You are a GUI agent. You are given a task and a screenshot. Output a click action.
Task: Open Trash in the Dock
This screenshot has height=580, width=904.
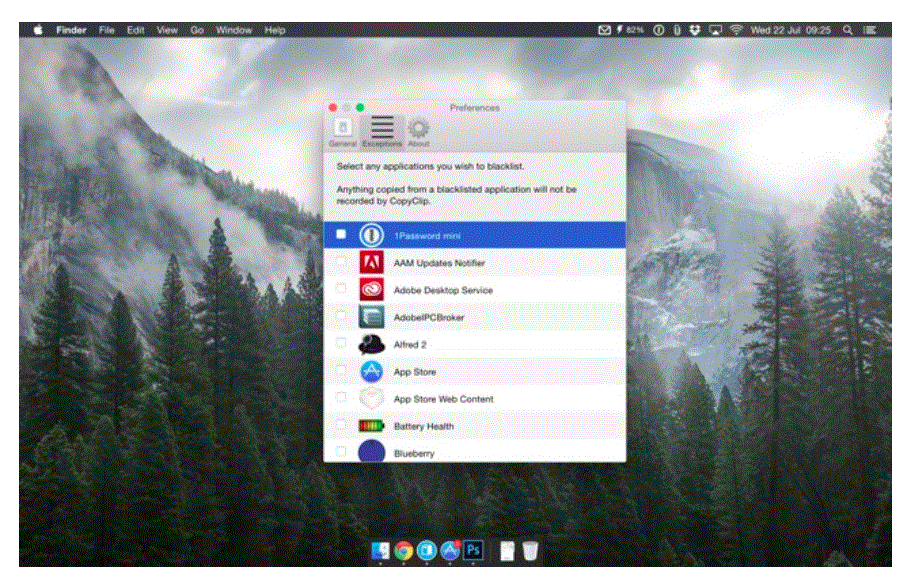click(x=530, y=551)
